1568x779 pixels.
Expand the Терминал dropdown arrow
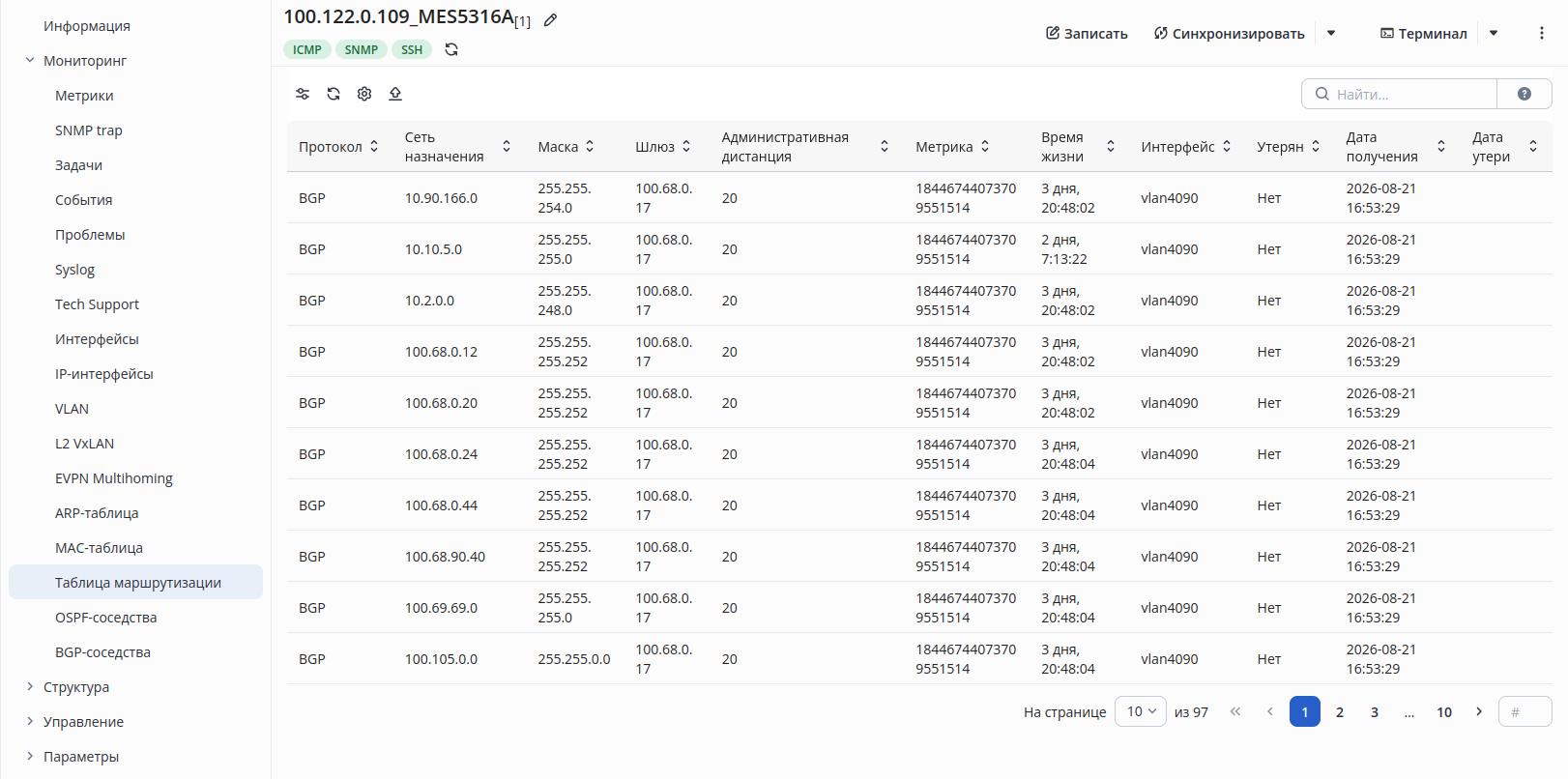1494,33
